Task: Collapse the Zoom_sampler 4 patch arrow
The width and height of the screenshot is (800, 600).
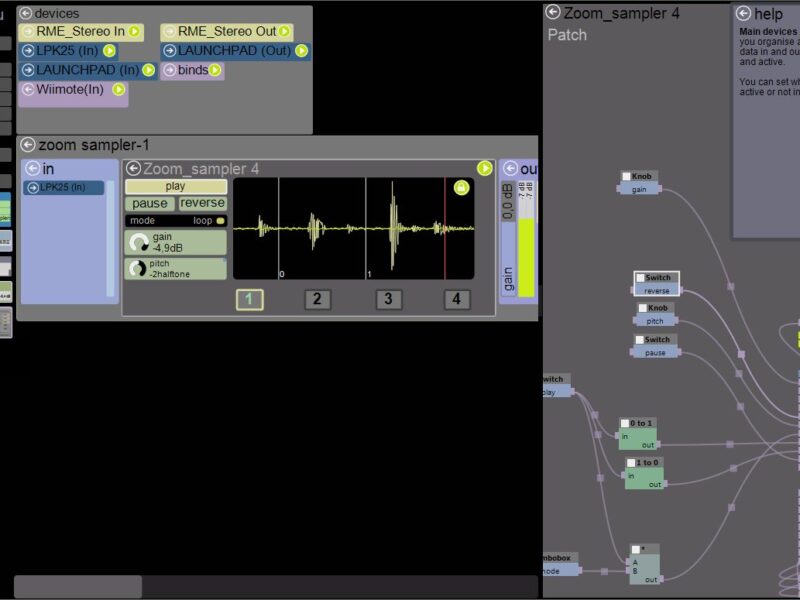Action: (553, 13)
